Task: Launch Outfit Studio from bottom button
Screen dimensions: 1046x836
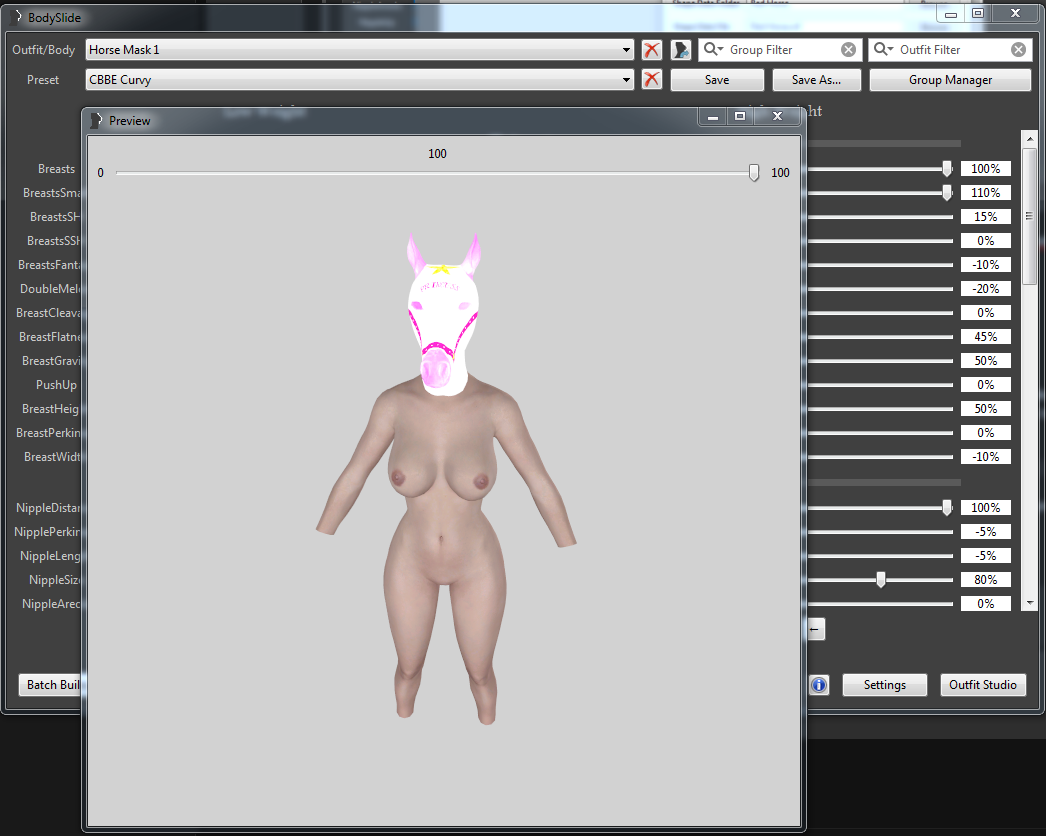Action: [983, 685]
